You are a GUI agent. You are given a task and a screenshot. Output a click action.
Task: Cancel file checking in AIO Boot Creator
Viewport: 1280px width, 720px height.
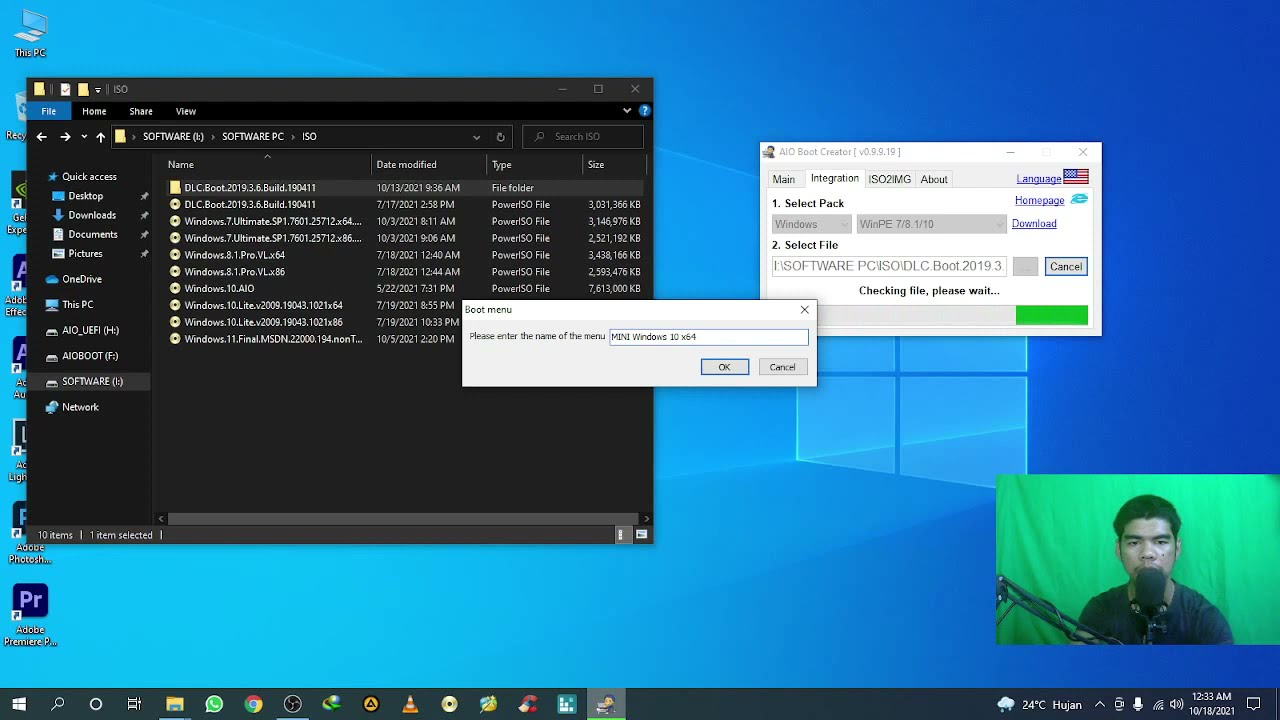(1065, 266)
